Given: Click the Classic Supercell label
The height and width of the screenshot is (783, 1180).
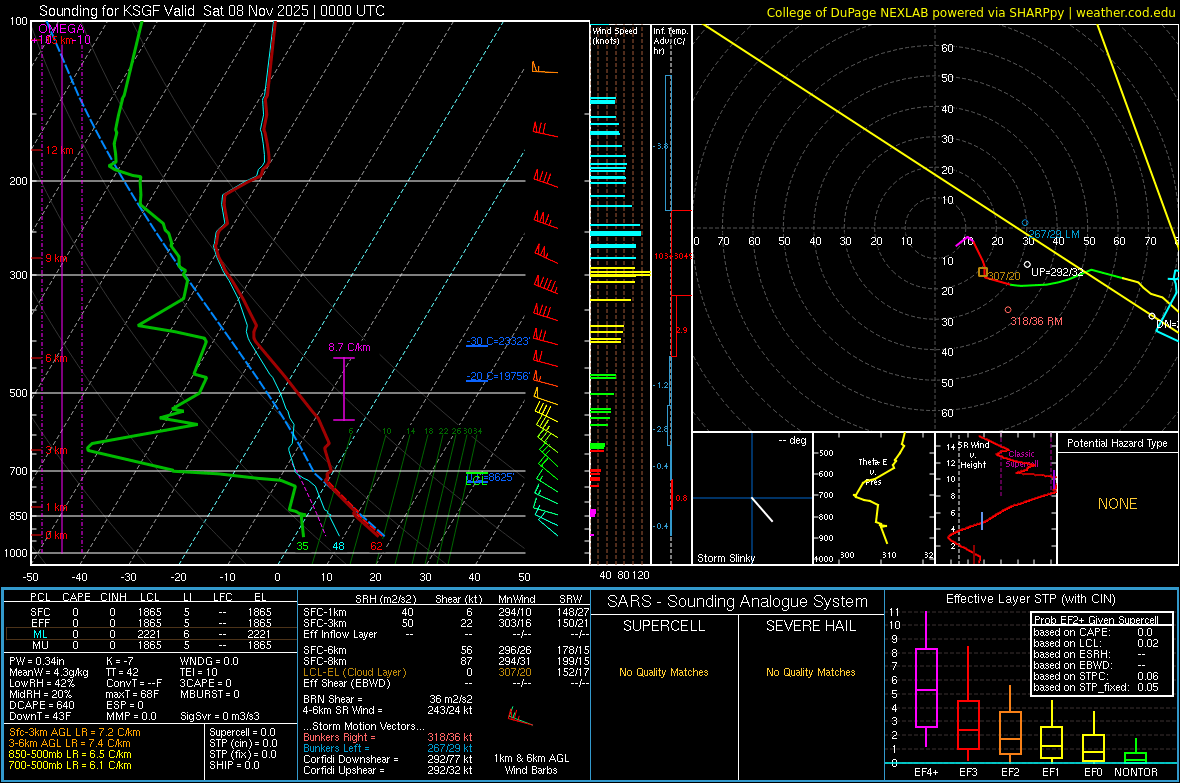Looking at the screenshot, I should [1022, 459].
